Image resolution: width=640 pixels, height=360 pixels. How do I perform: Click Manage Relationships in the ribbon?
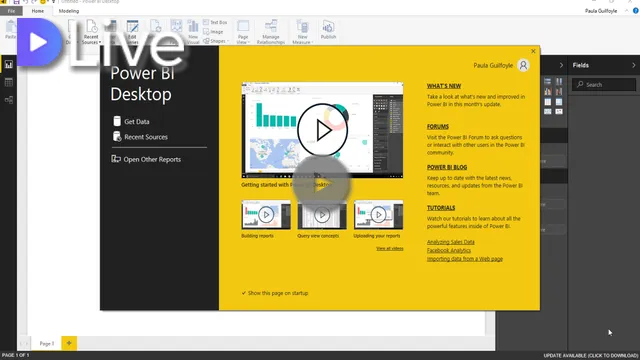[x=271, y=32]
